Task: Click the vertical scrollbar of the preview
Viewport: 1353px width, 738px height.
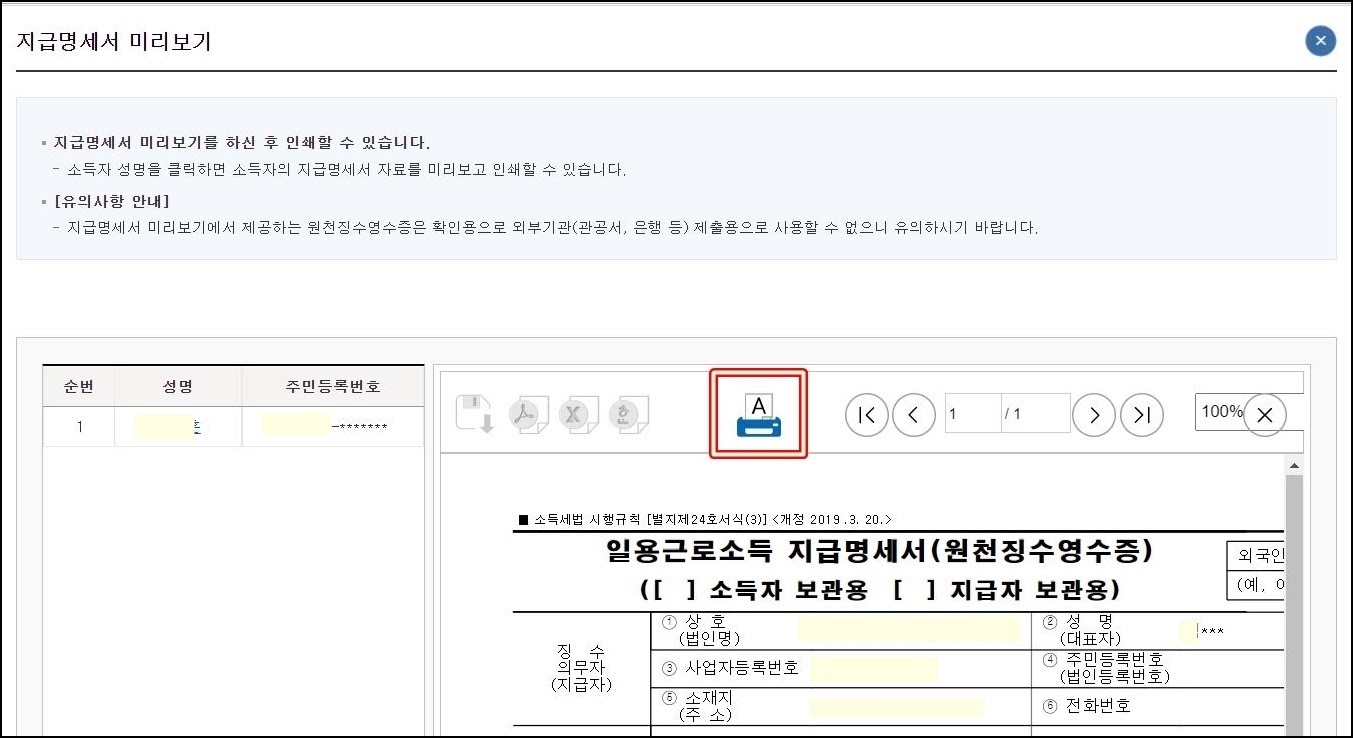Action: click(x=1295, y=605)
